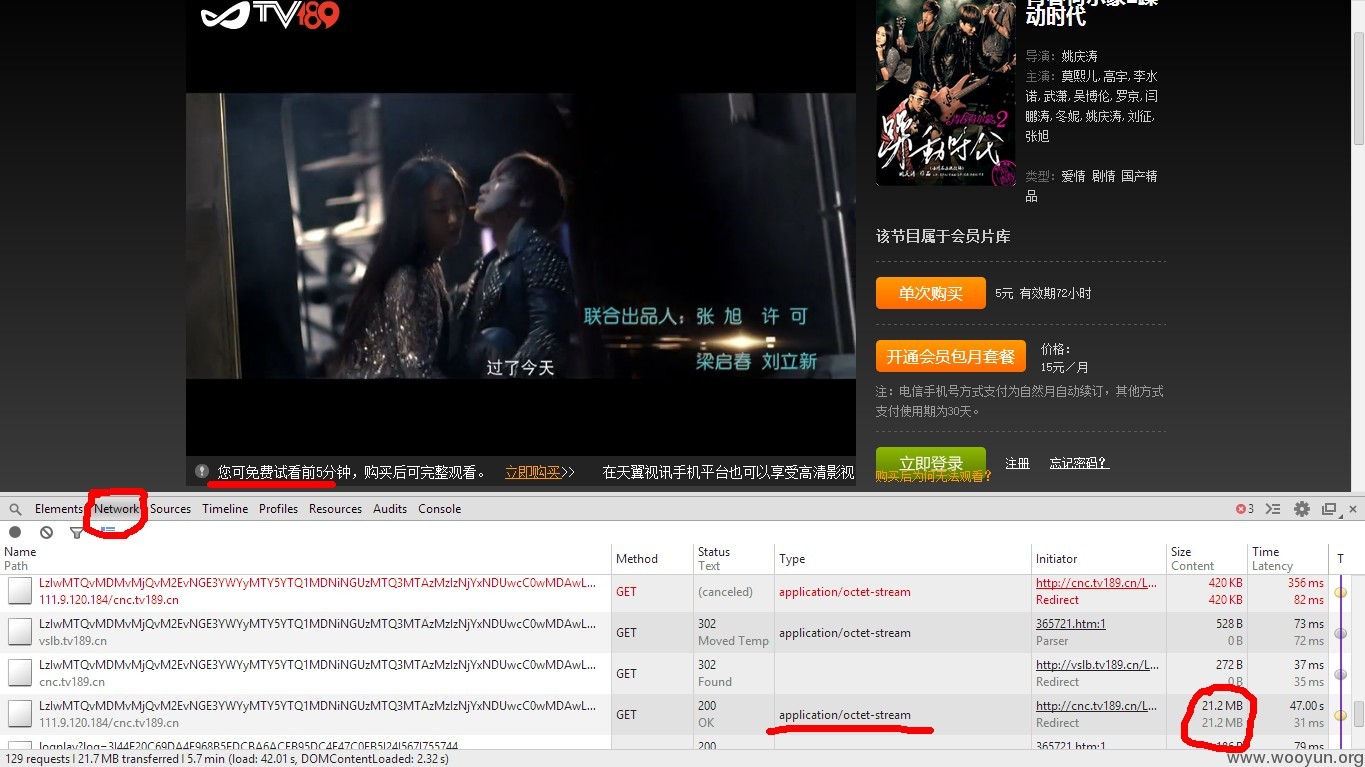Switch to the Elements tab
Viewport: 1365px width, 767px height.
coord(59,509)
